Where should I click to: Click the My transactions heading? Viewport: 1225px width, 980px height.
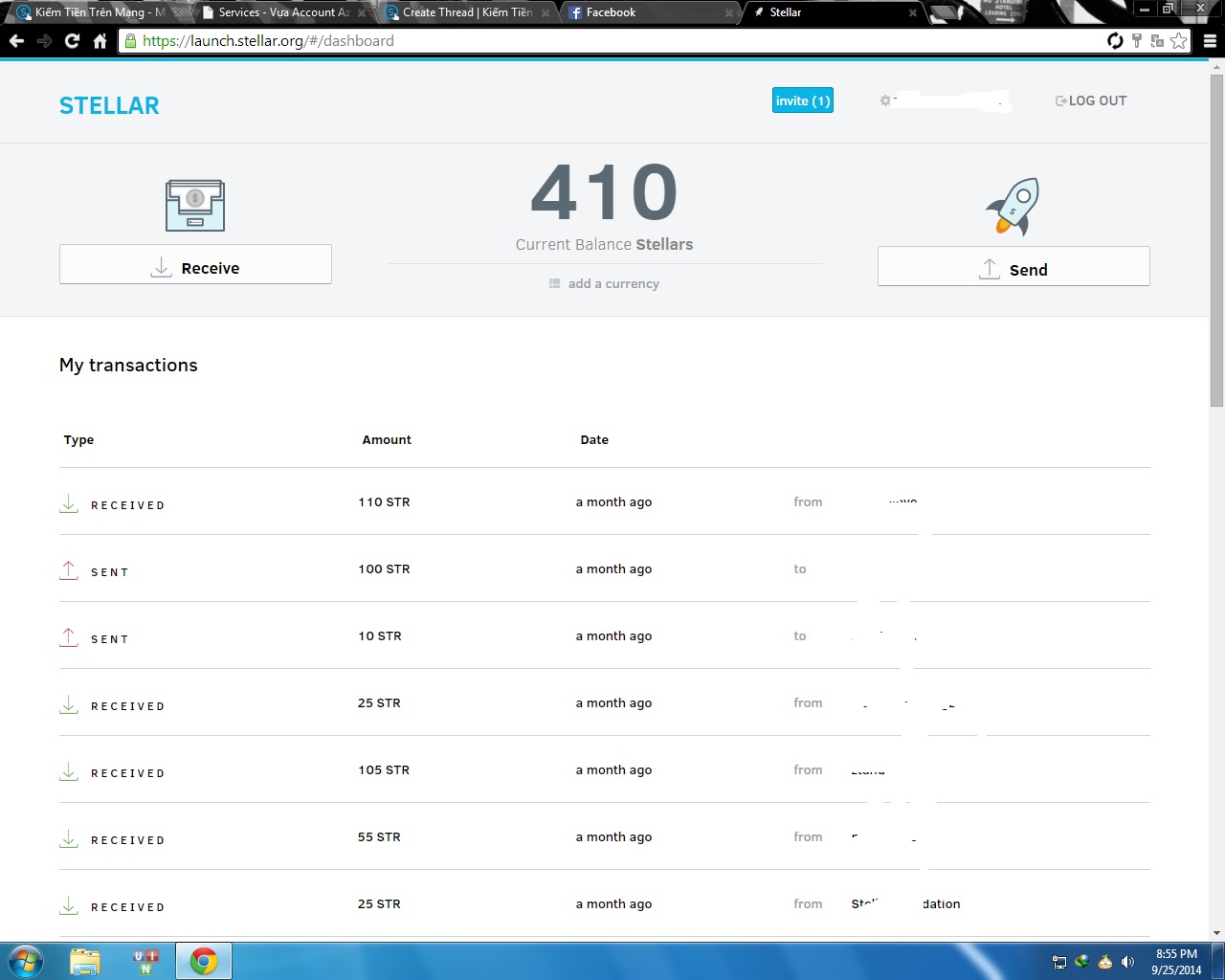click(128, 365)
